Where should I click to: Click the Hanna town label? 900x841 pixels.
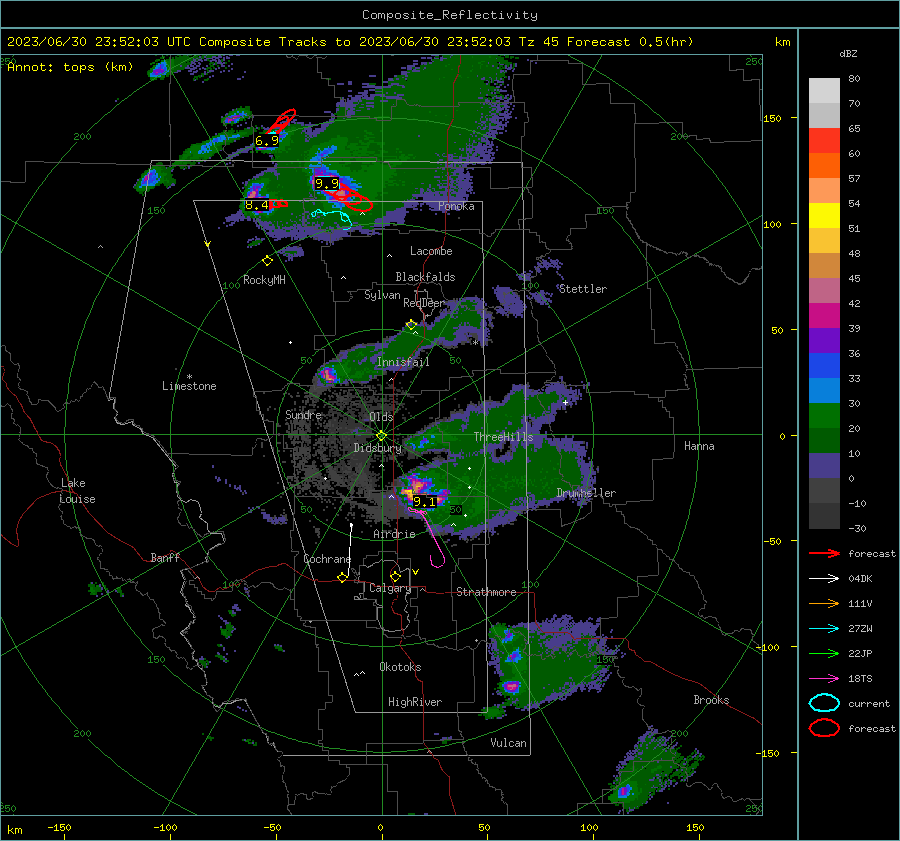coord(699,446)
